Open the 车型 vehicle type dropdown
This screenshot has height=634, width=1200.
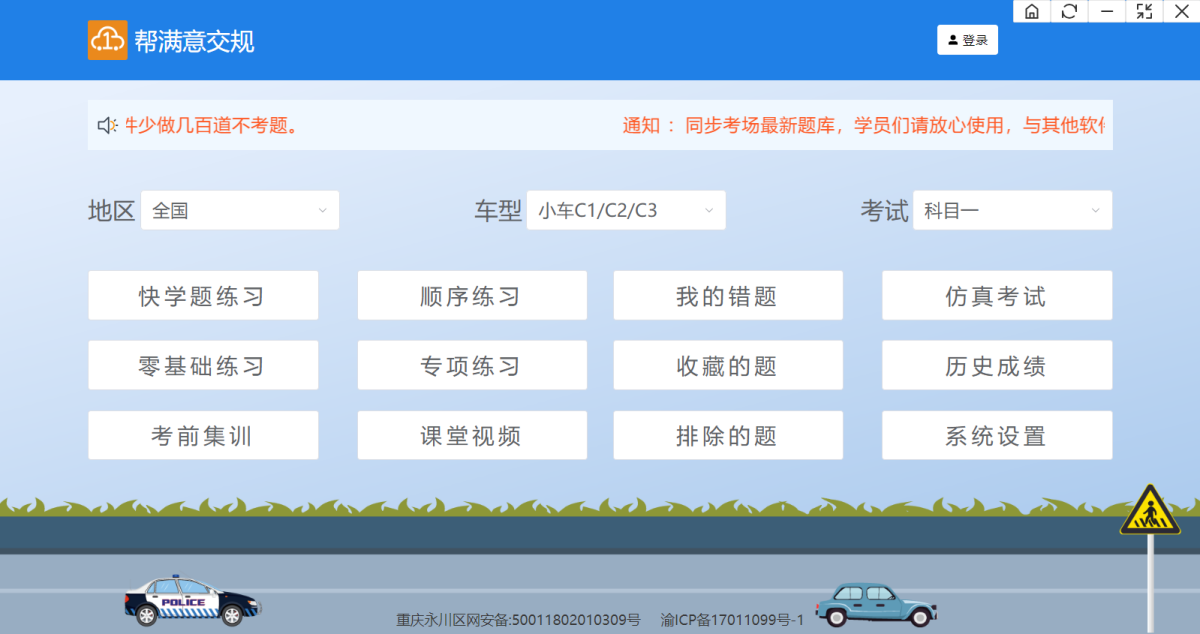[x=626, y=210]
